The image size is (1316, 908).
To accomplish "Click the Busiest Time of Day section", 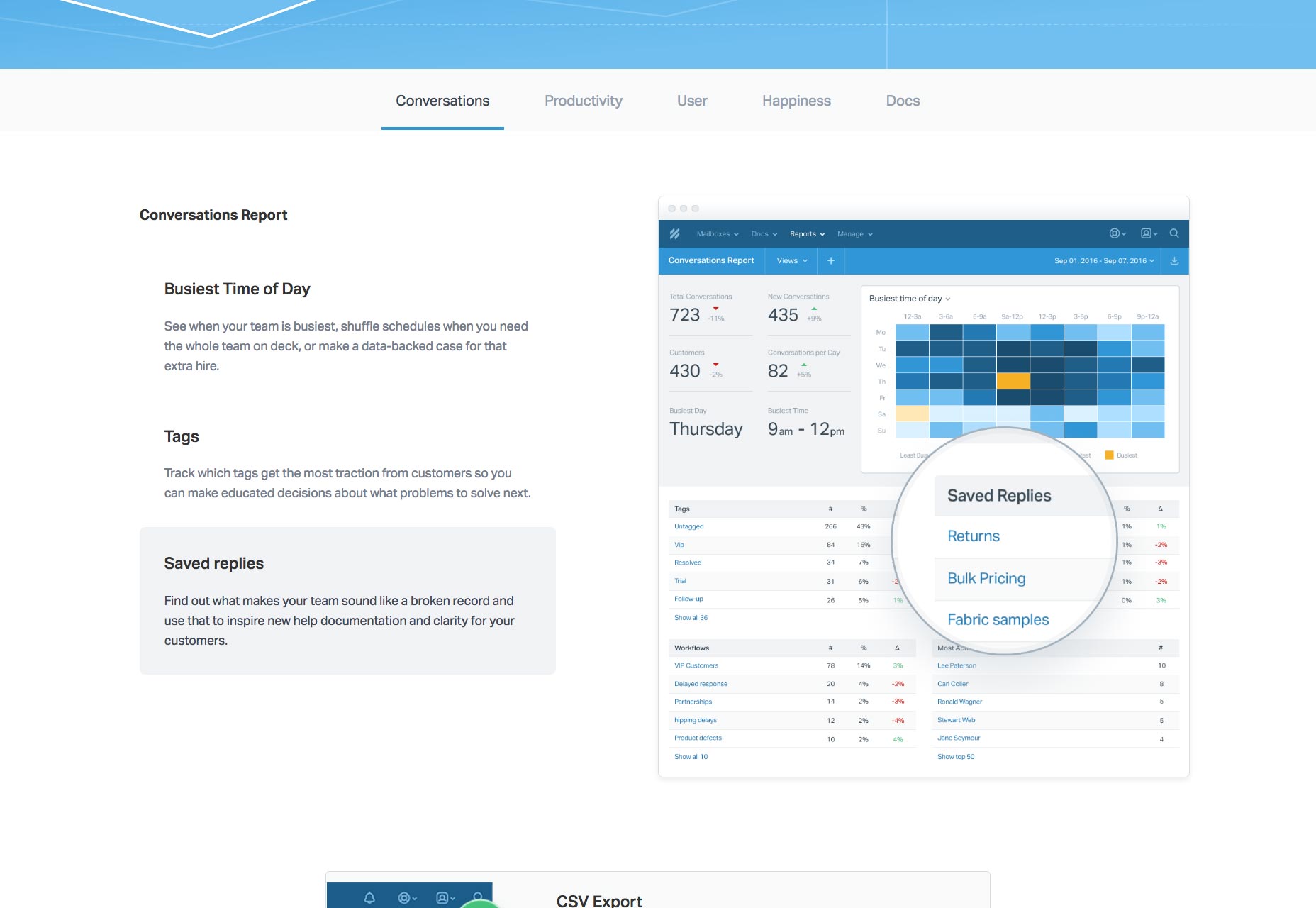I will coord(347,326).
